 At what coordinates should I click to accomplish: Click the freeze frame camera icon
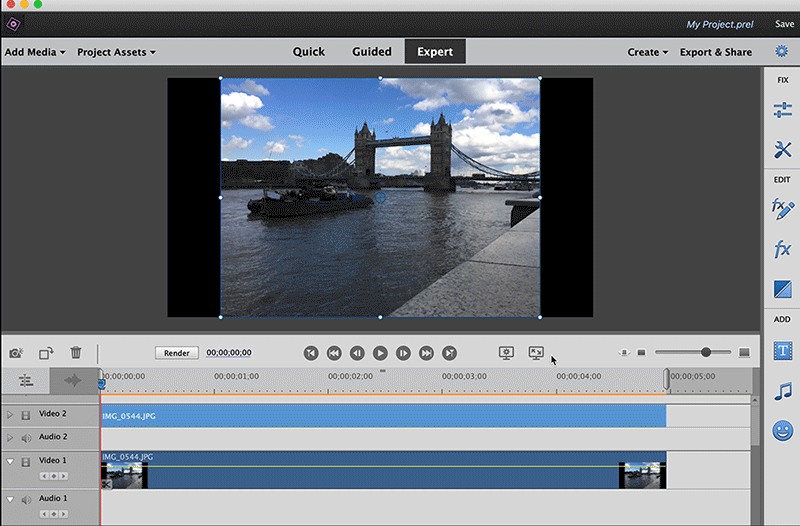tap(16, 353)
